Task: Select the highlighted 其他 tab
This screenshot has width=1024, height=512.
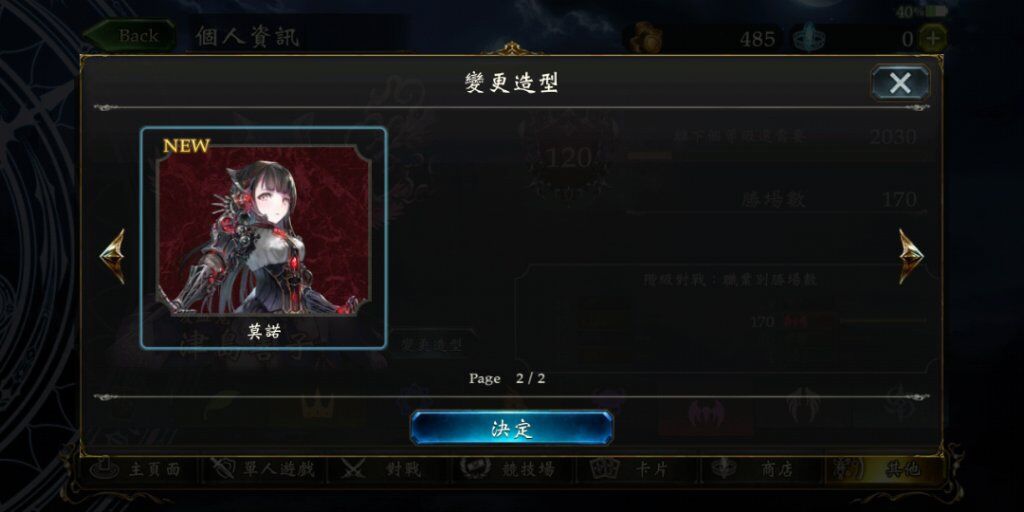Action: tap(884, 470)
